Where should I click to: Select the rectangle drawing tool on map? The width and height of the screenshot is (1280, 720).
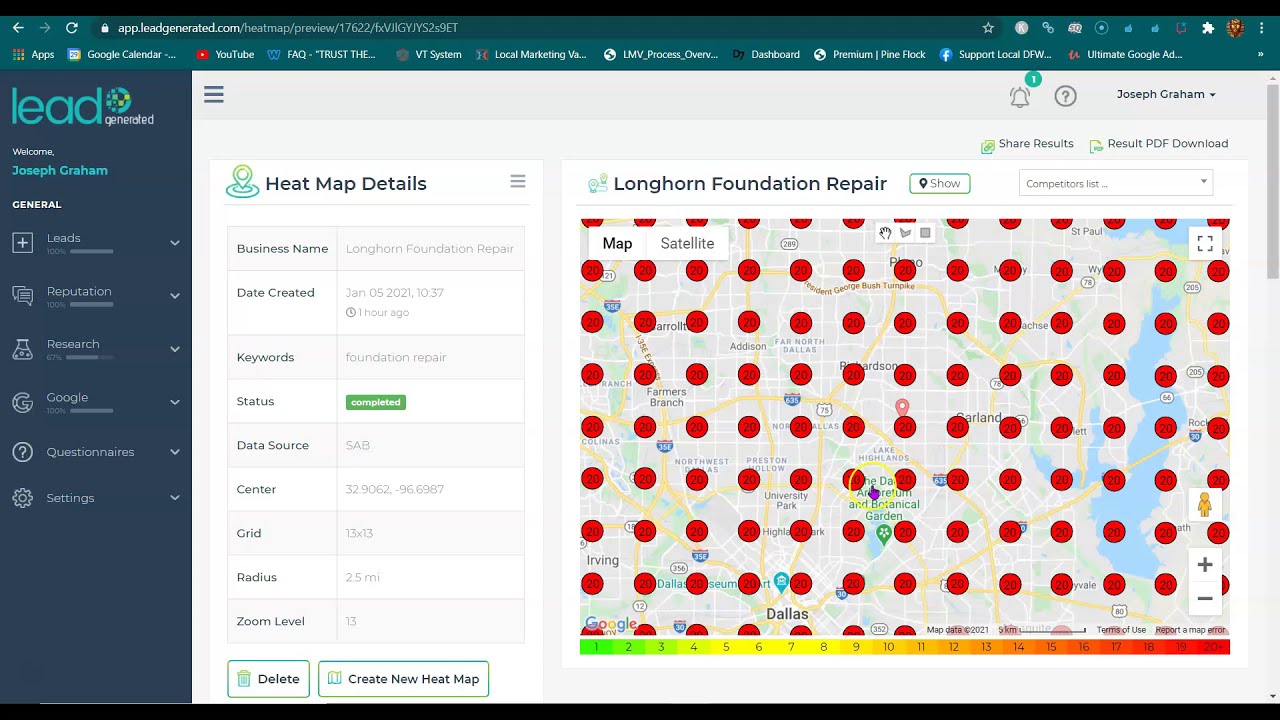925,233
